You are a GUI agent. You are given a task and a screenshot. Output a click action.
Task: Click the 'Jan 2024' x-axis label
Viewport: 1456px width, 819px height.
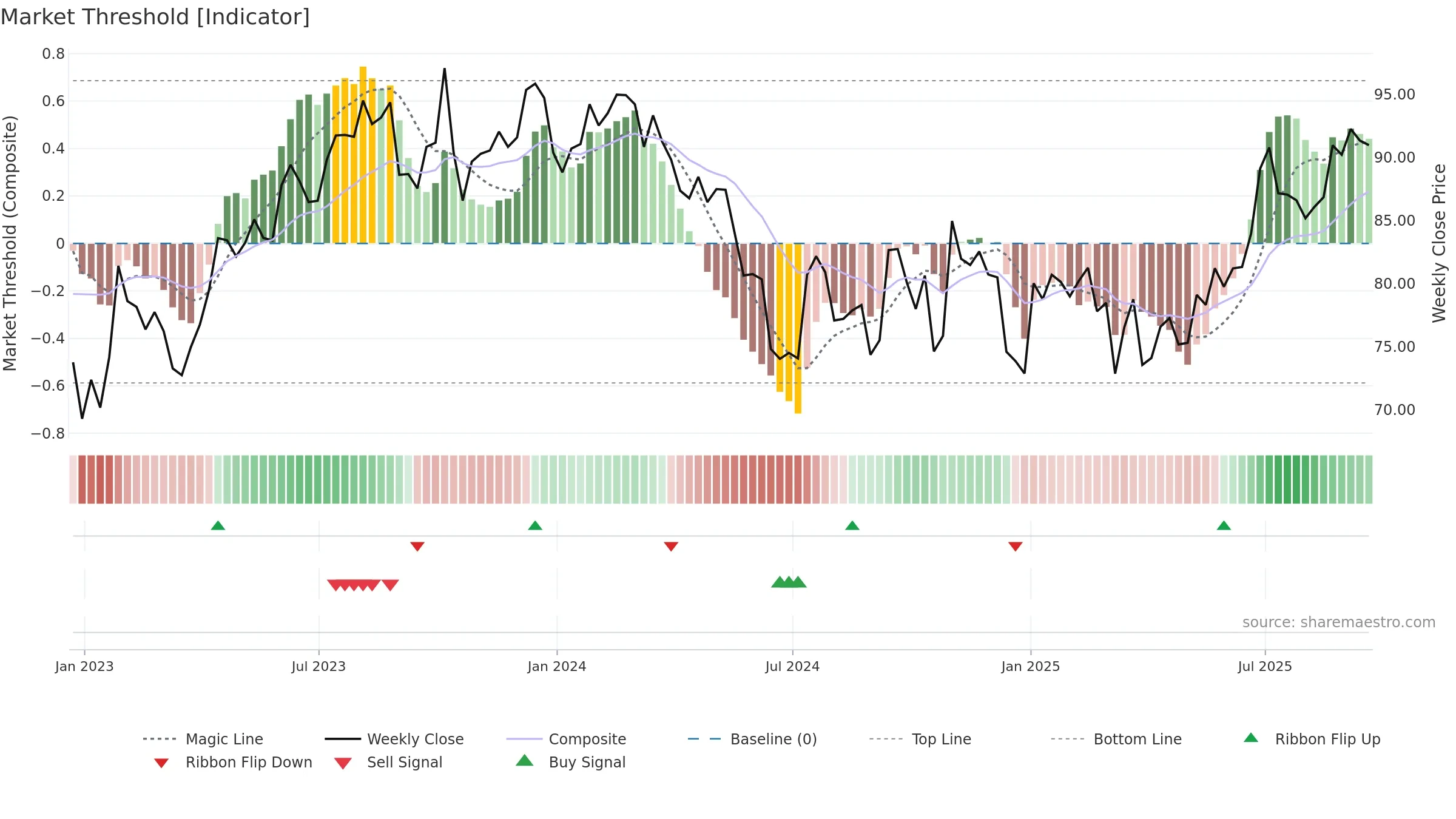click(557, 666)
